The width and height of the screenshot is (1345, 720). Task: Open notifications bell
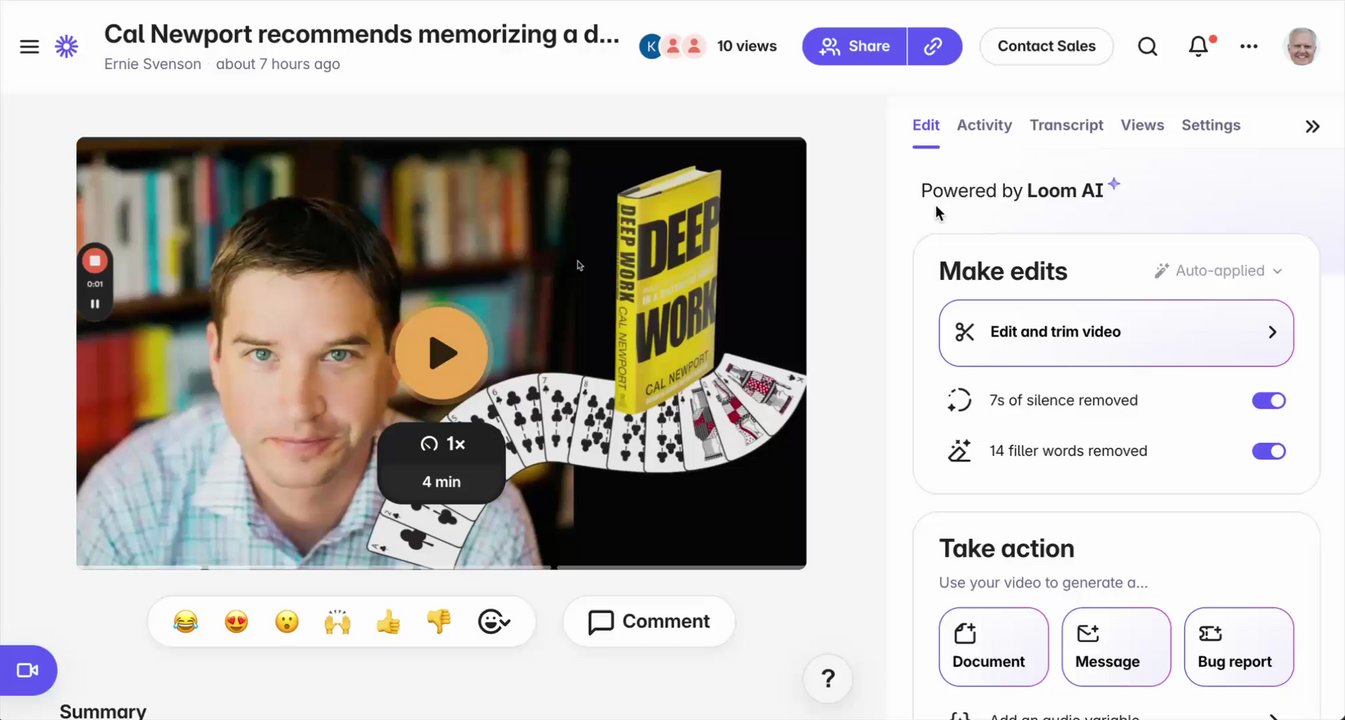click(1198, 46)
